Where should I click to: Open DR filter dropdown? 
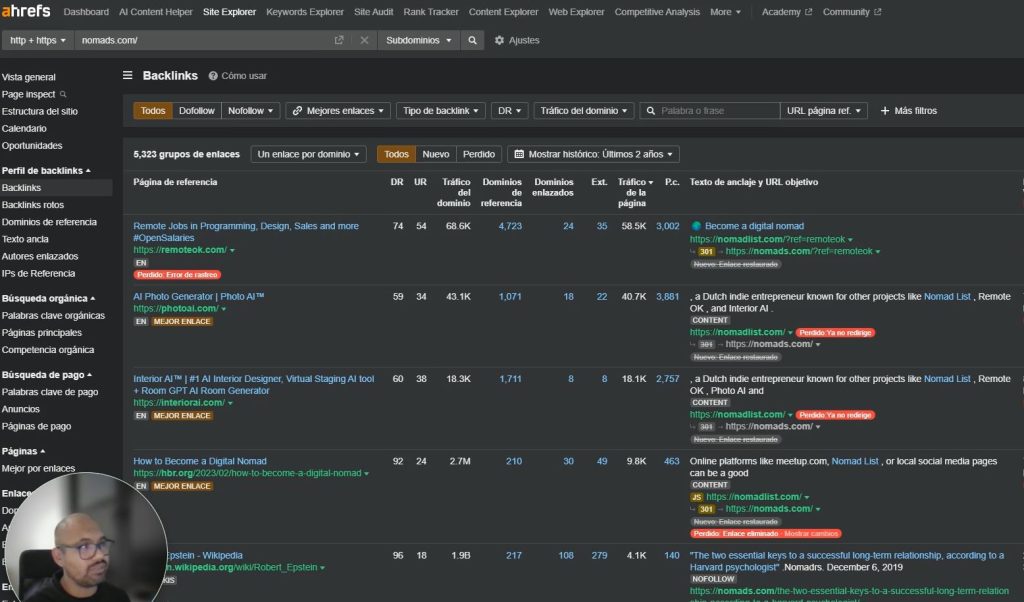point(509,111)
